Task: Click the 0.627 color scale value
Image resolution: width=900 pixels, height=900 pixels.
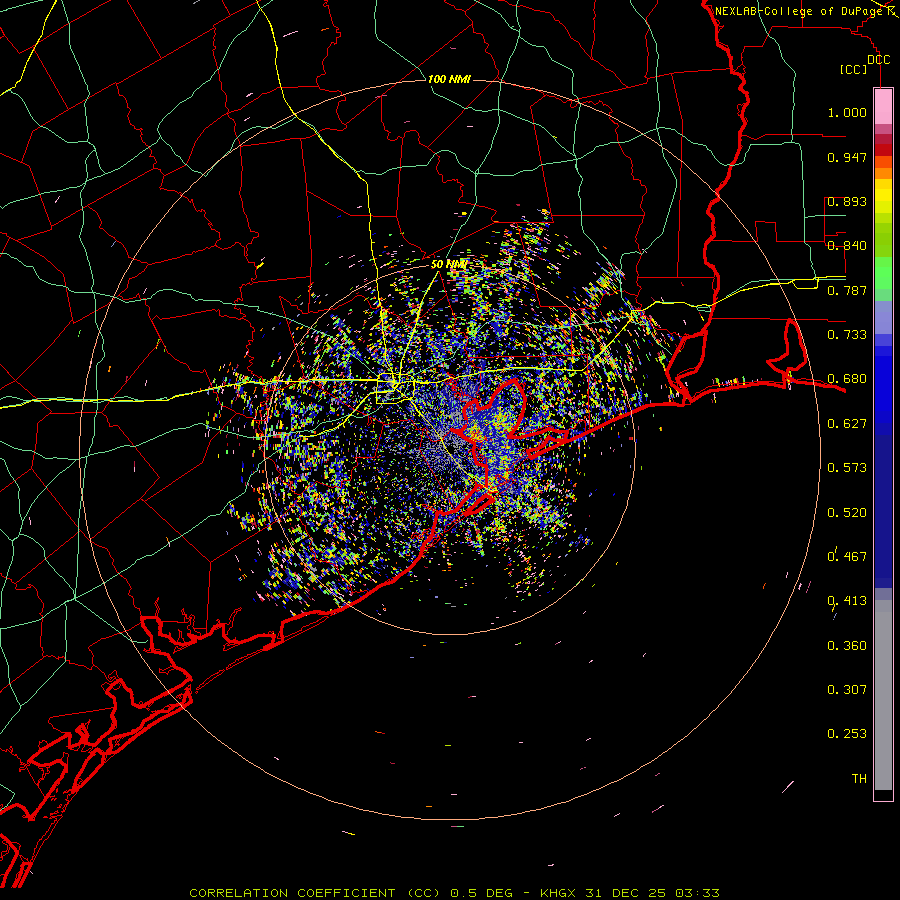Action: tap(847, 424)
